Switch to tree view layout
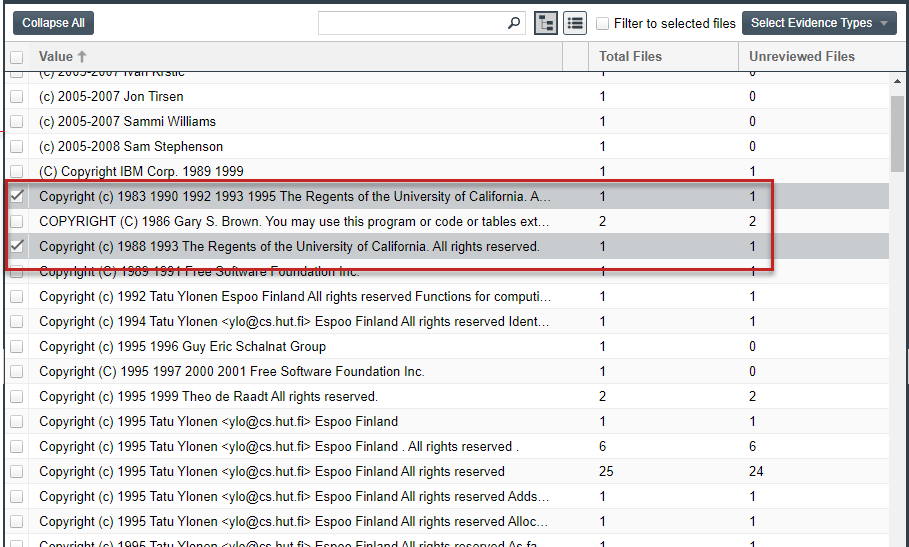The image size is (909, 547). click(546, 23)
